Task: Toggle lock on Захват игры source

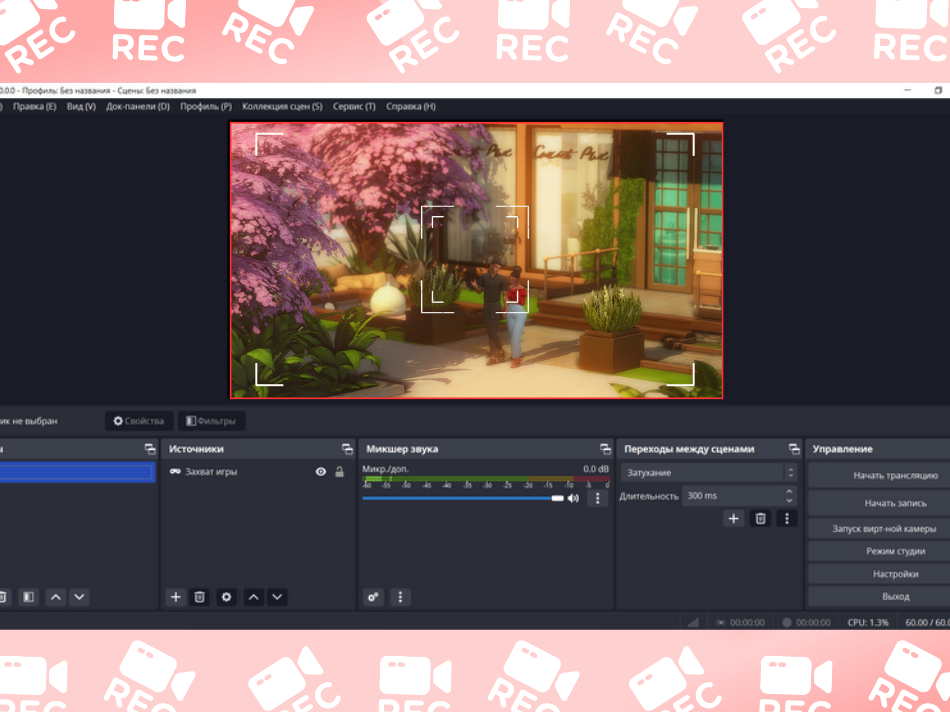Action: point(339,472)
